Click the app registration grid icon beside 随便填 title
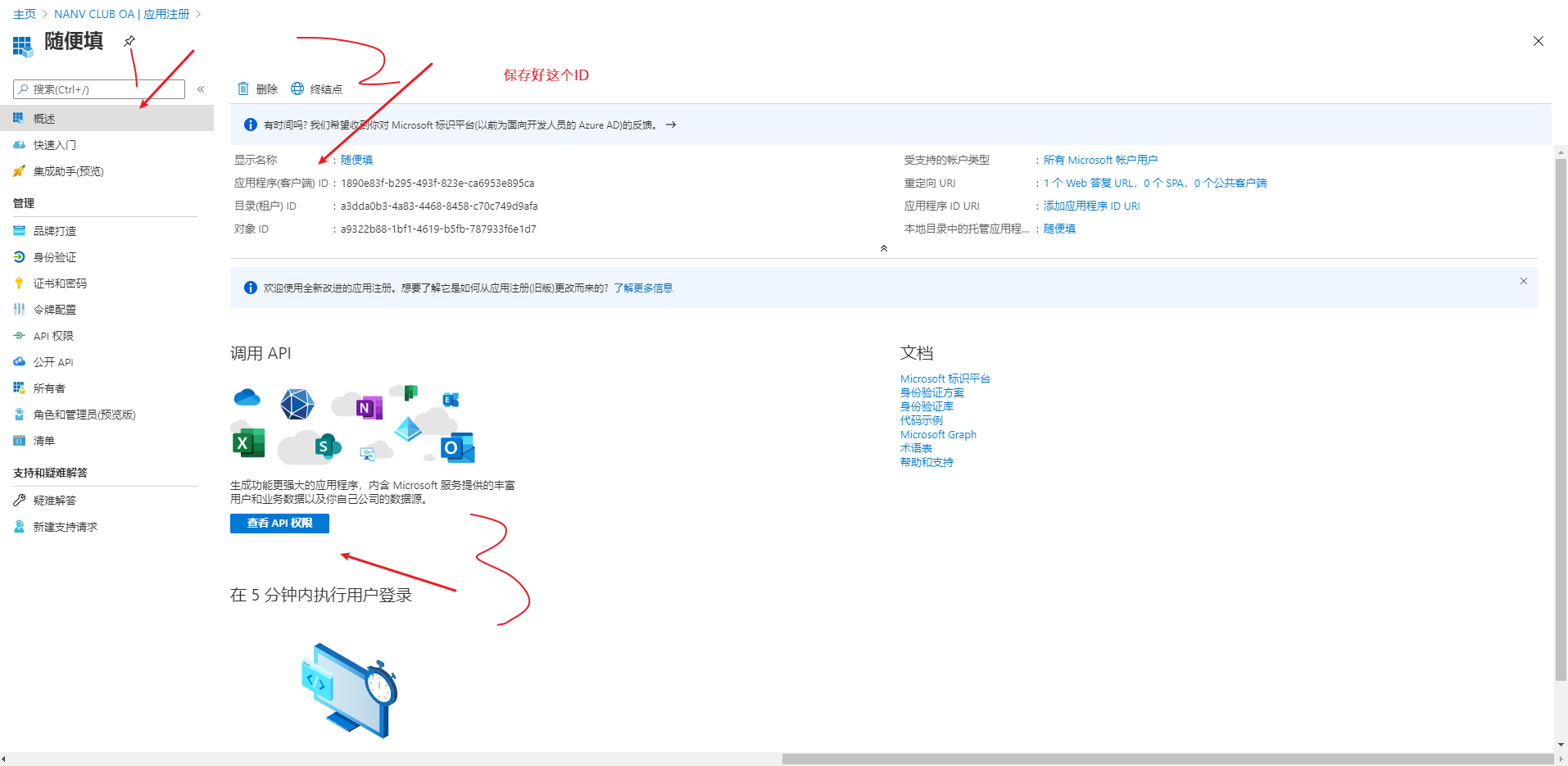 [x=22, y=46]
